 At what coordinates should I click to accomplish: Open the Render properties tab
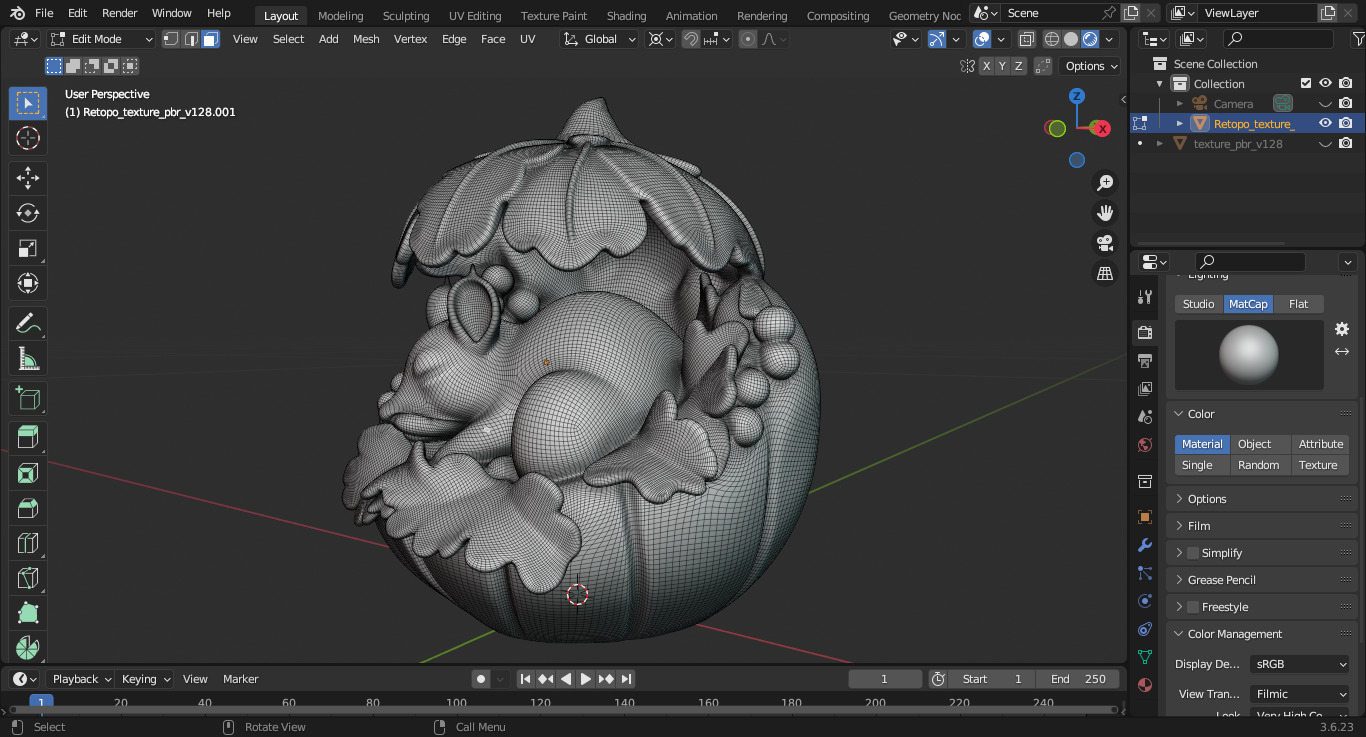pyautogui.click(x=1145, y=332)
